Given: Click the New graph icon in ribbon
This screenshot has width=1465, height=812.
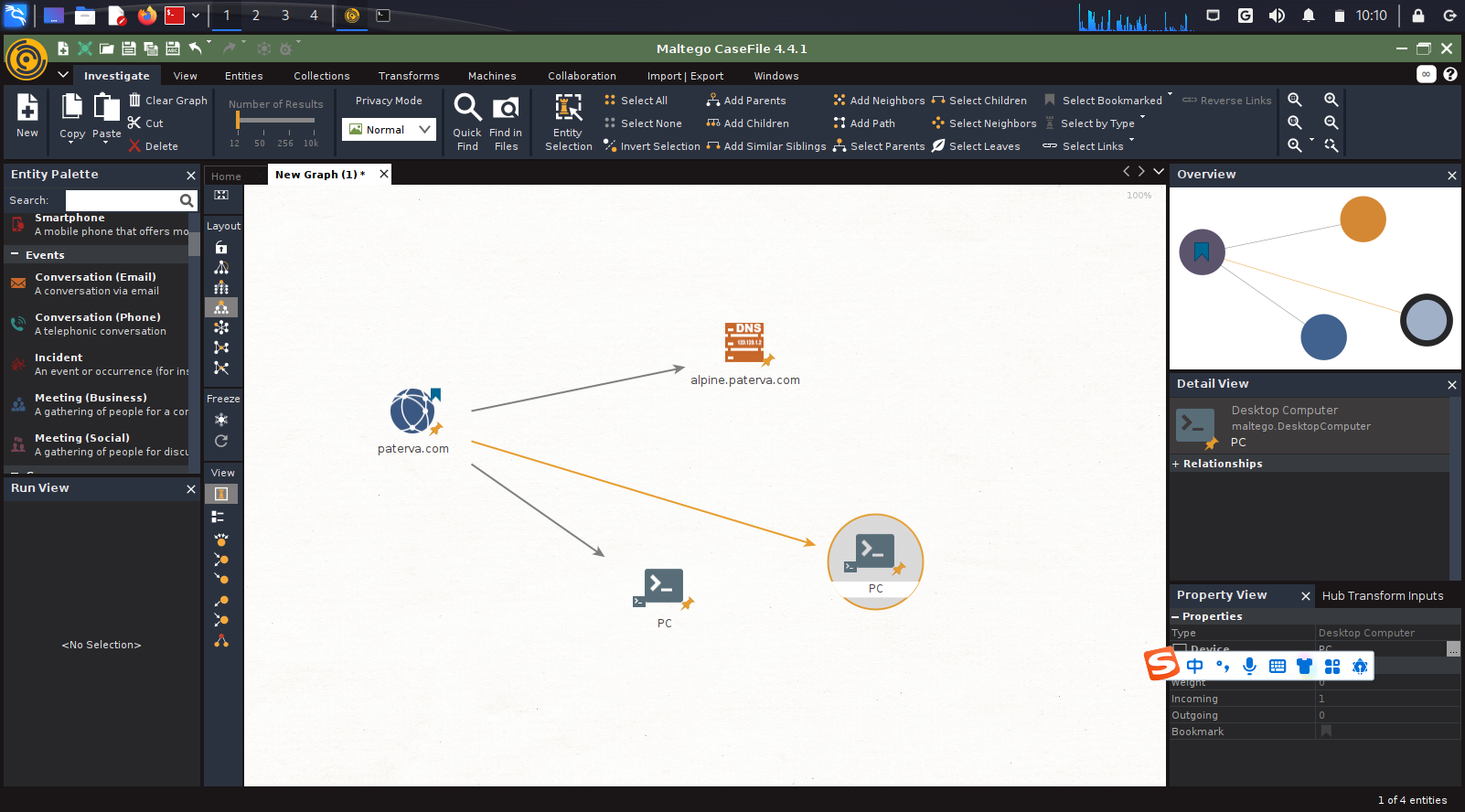Looking at the screenshot, I should point(27,107).
